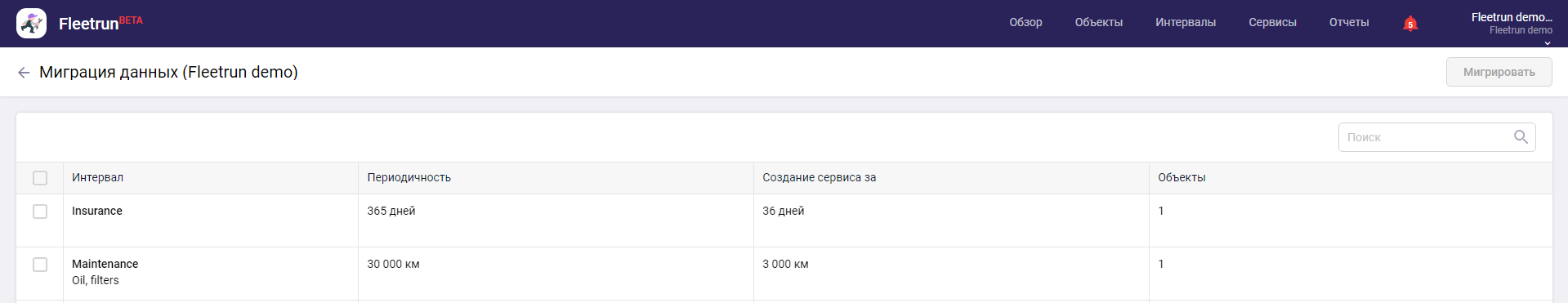Open the notifications bell icon

coord(1410,24)
